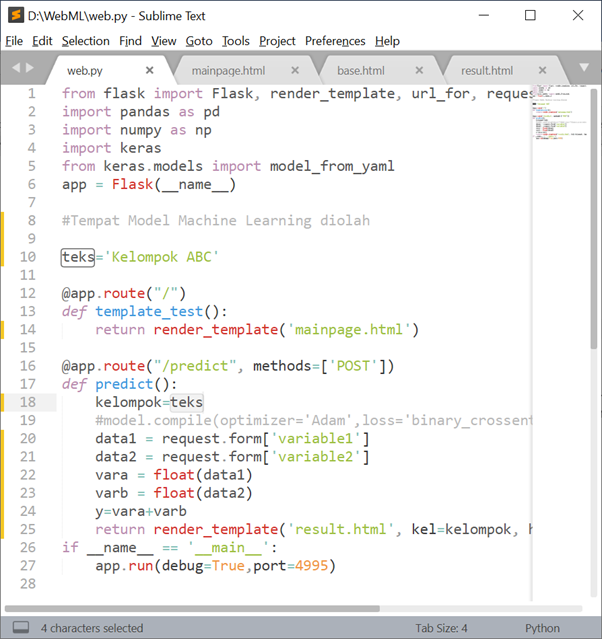The height and width of the screenshot is (639, 602).
Task: Open the Preferences menu
Action: pos(335,41)
